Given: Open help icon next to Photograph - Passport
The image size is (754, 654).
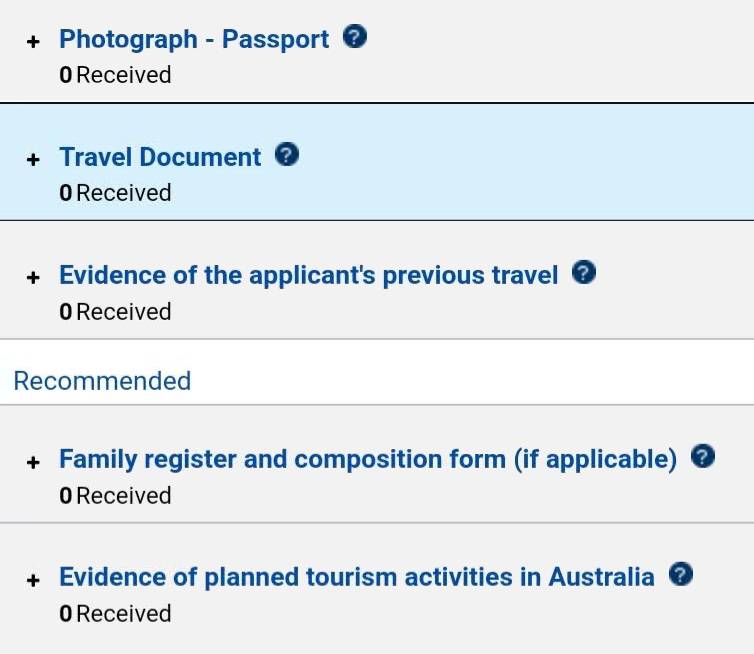Looking at the screenshot, I should [355, 37].
